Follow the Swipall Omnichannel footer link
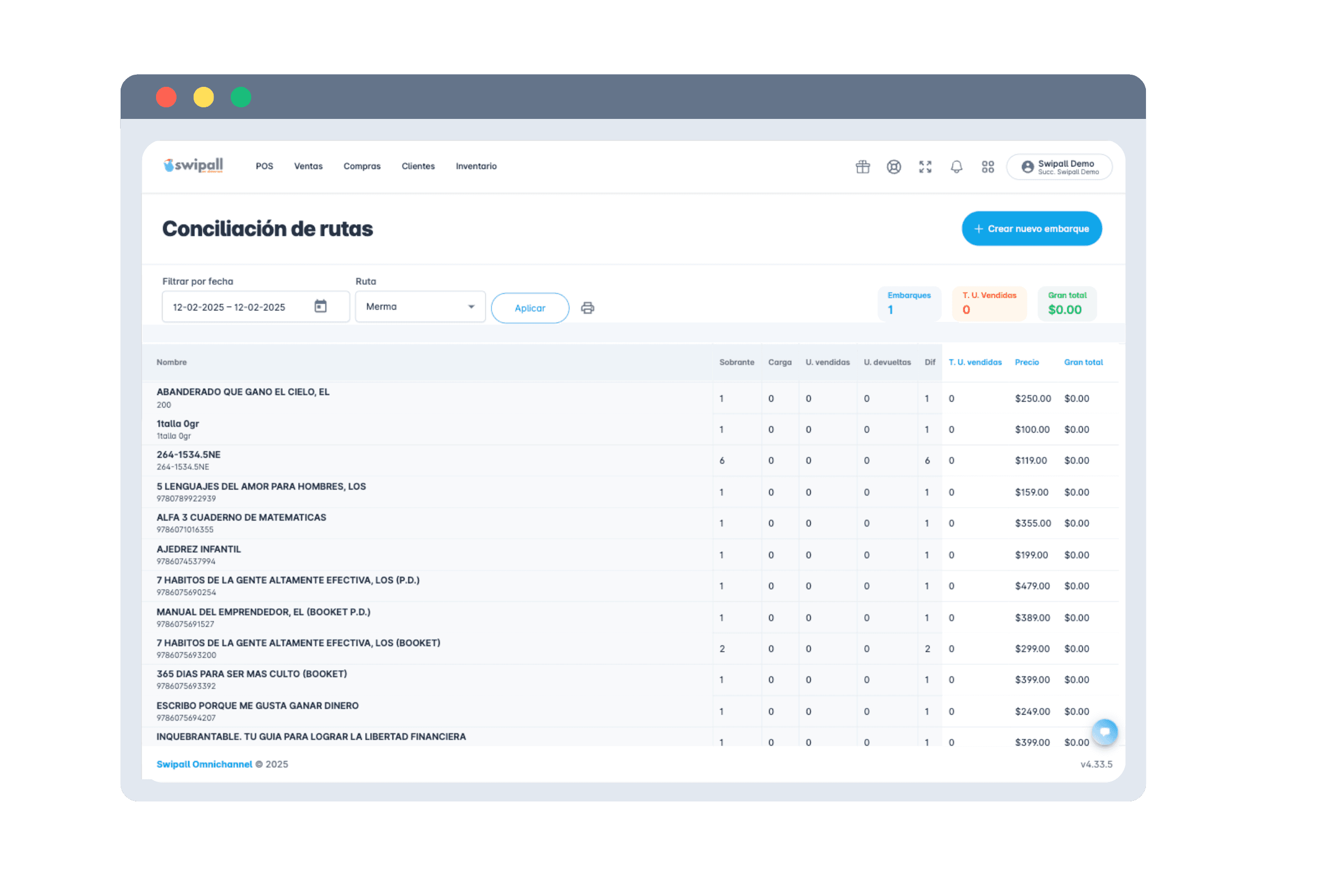Image resolution: width=1328 pixels, height=896 pixels. click(204, 764)
